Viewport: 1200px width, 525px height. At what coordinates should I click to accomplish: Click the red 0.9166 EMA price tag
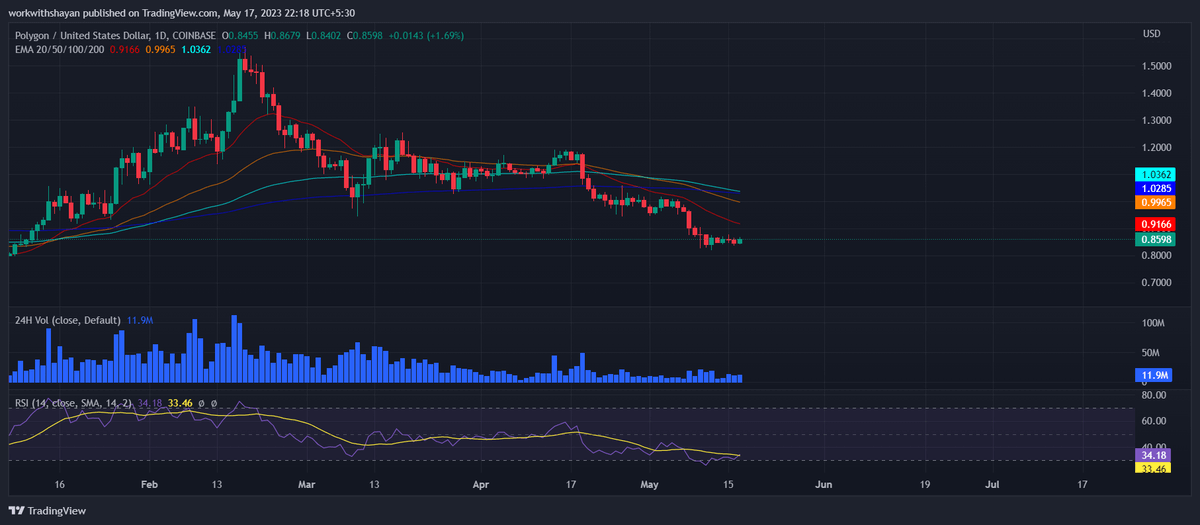coord(1158,225)
